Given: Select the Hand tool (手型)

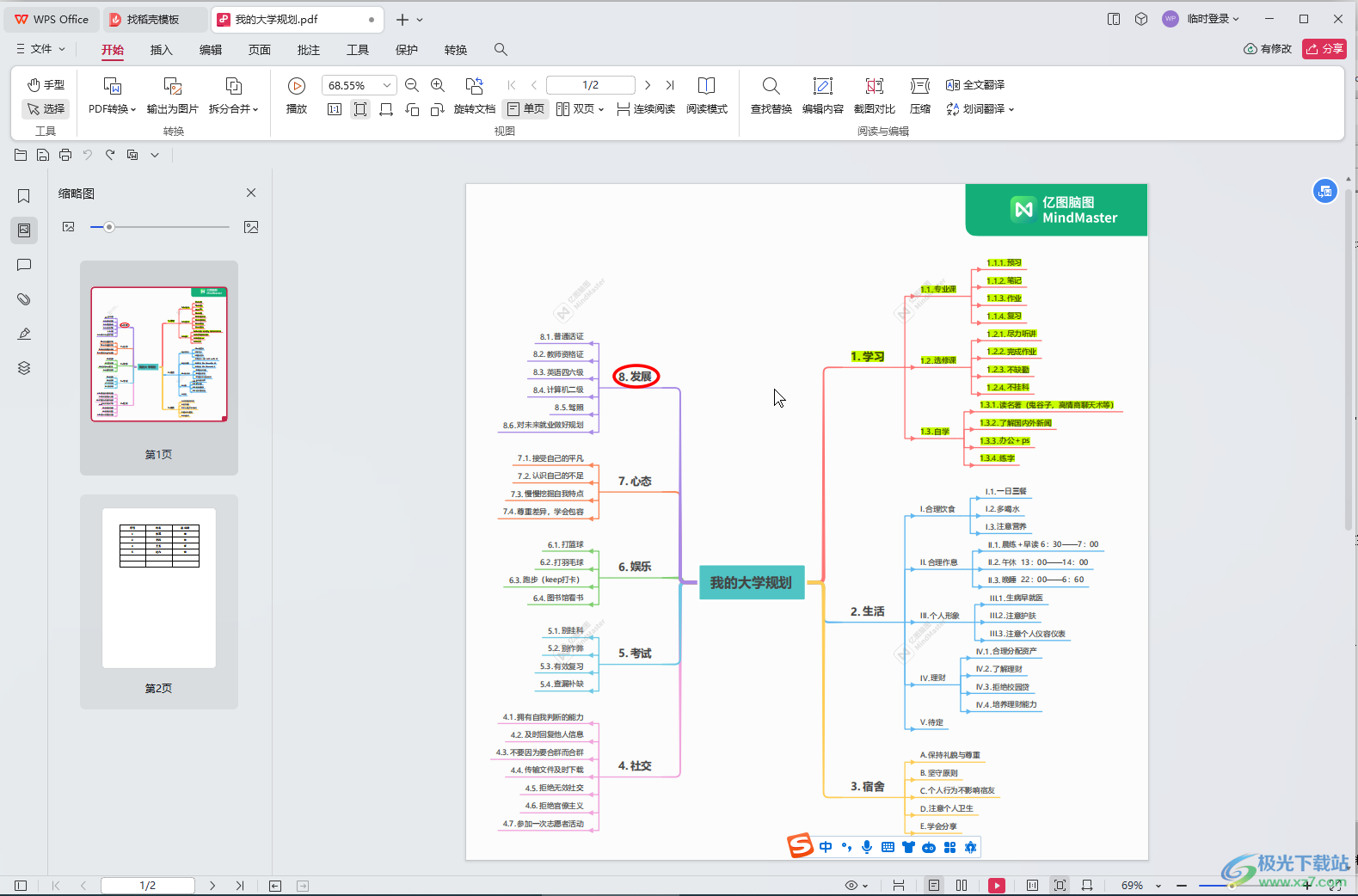Looking at the screenshot, I should click(46, 84).
